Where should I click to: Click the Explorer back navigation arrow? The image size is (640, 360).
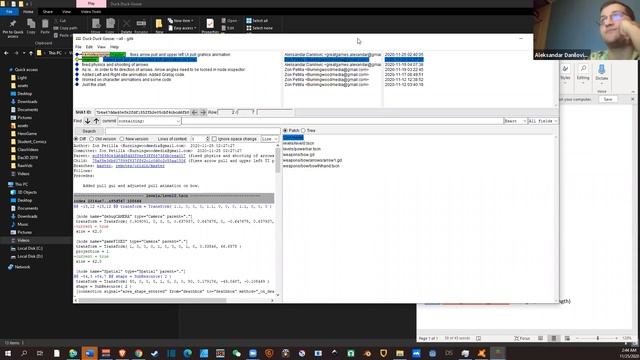6,53
